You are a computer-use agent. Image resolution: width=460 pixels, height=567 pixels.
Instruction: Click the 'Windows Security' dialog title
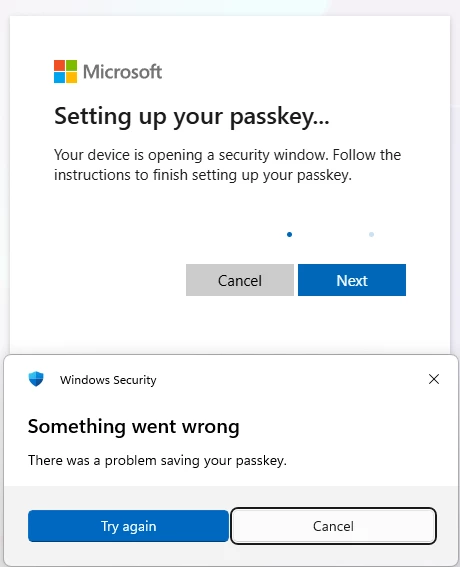108,380
